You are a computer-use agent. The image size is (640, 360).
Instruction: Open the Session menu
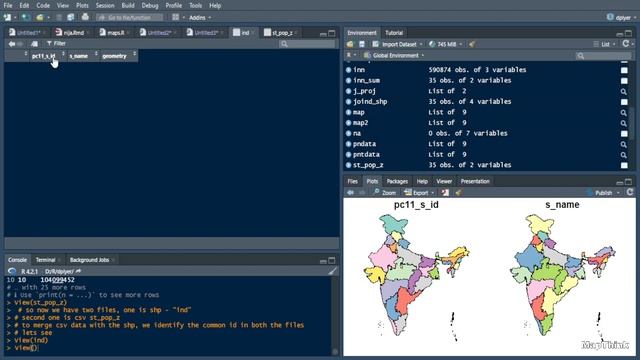pos(105,6)
